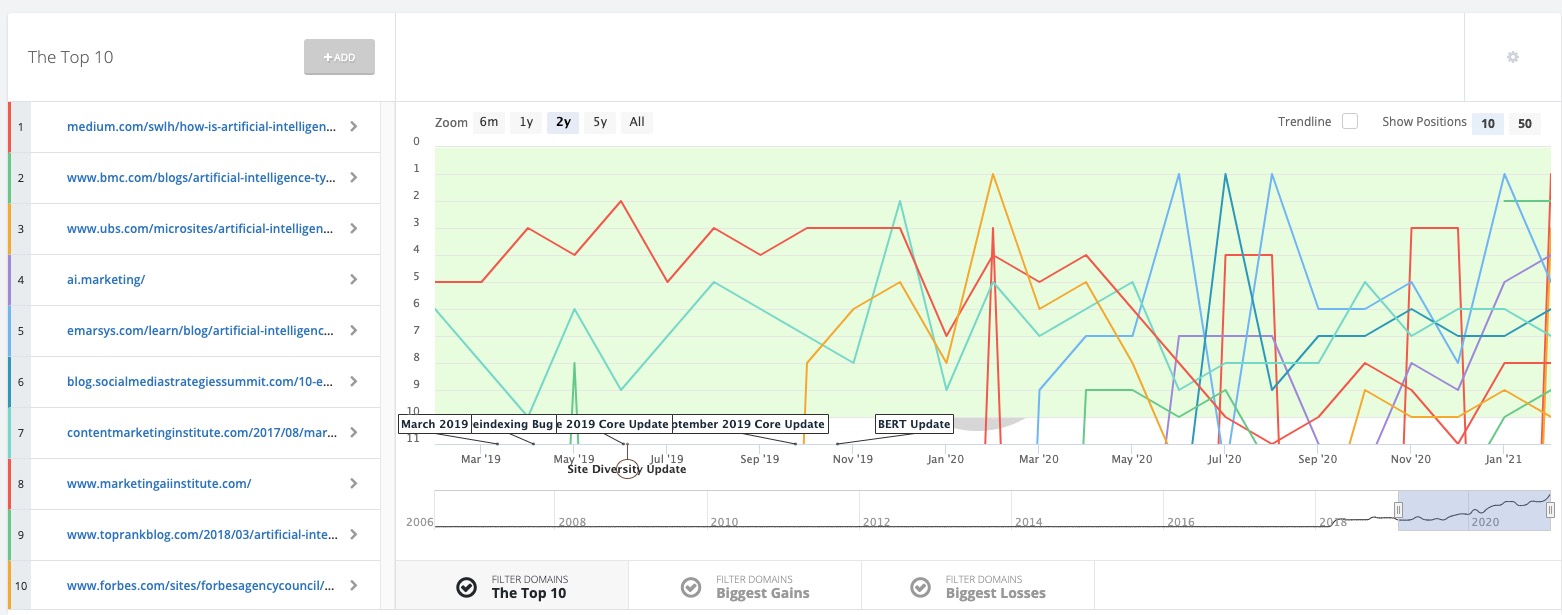Expand the blog.socialmediastrategiessummit.com row chevron
1562x615 pixels.
point(354,382)
